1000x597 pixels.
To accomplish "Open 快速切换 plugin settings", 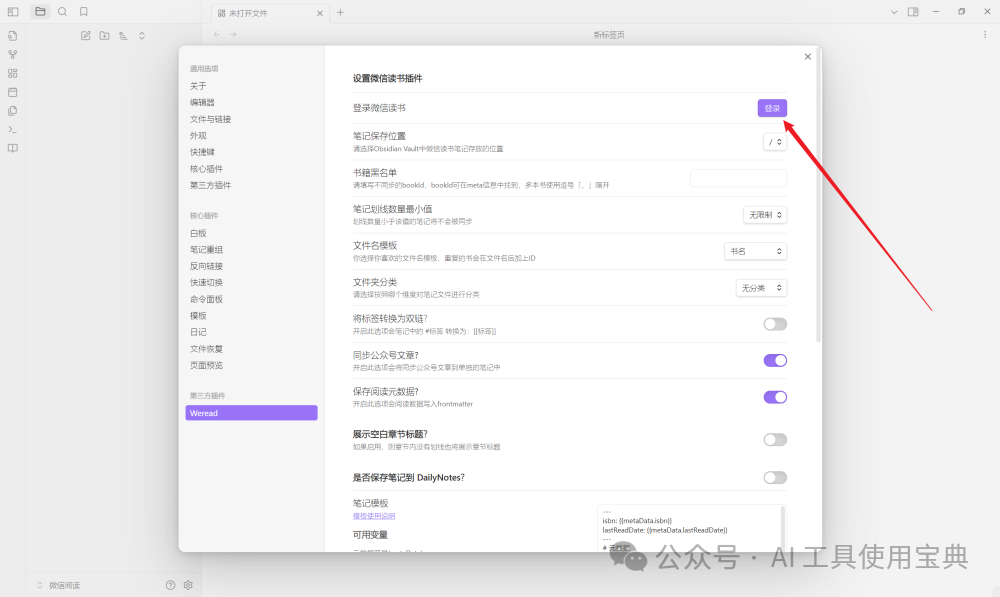I will coord(206,283).
